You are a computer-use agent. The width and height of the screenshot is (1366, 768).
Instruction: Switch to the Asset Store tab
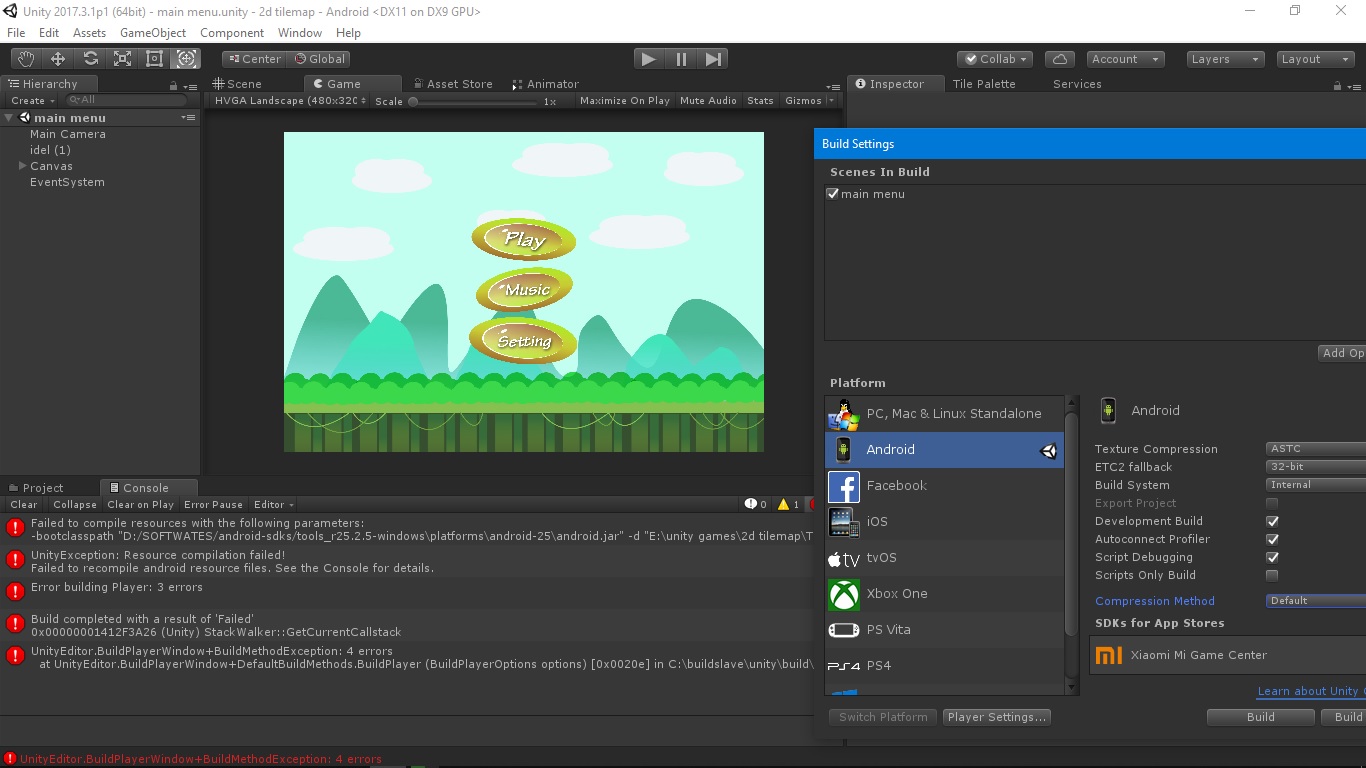452,84
